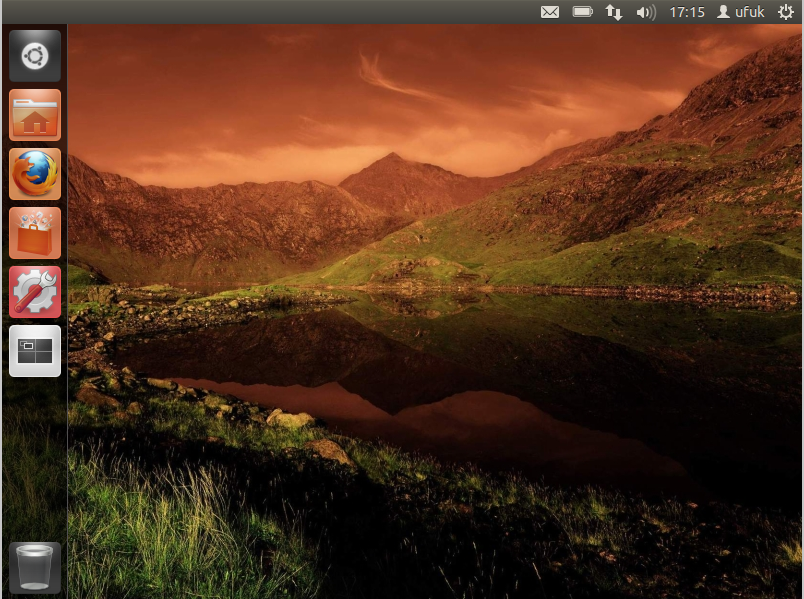
Task: Enable messaging status via envelope menu
Action: tap(550, 12)
